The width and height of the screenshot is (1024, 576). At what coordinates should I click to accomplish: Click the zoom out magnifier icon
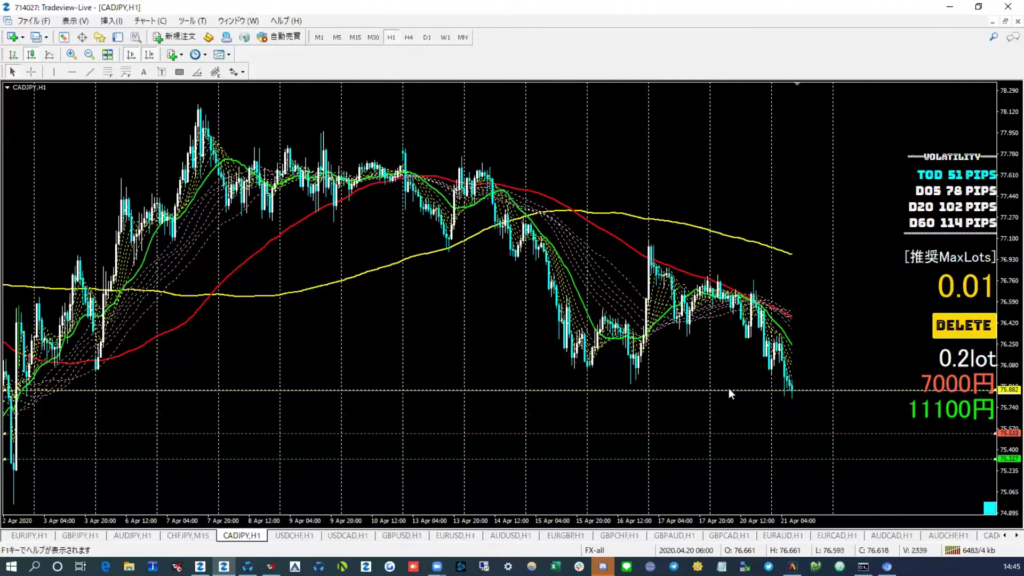coord(89,54)
